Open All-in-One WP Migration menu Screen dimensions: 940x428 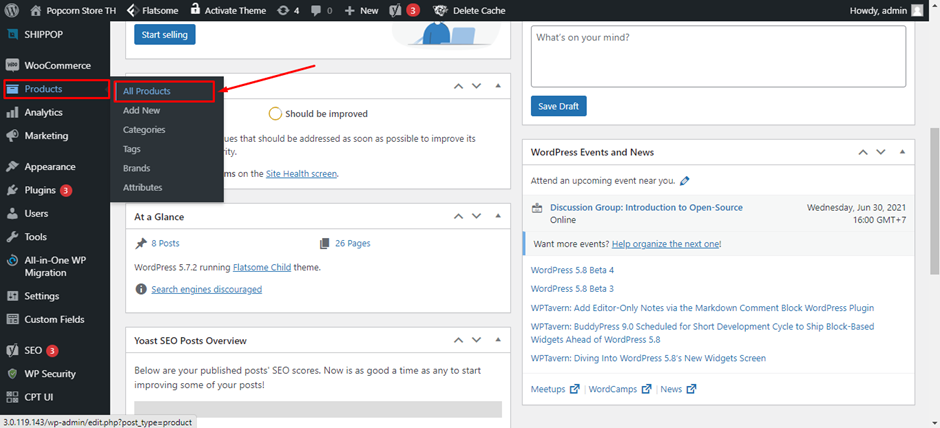[x=55, y=267]
